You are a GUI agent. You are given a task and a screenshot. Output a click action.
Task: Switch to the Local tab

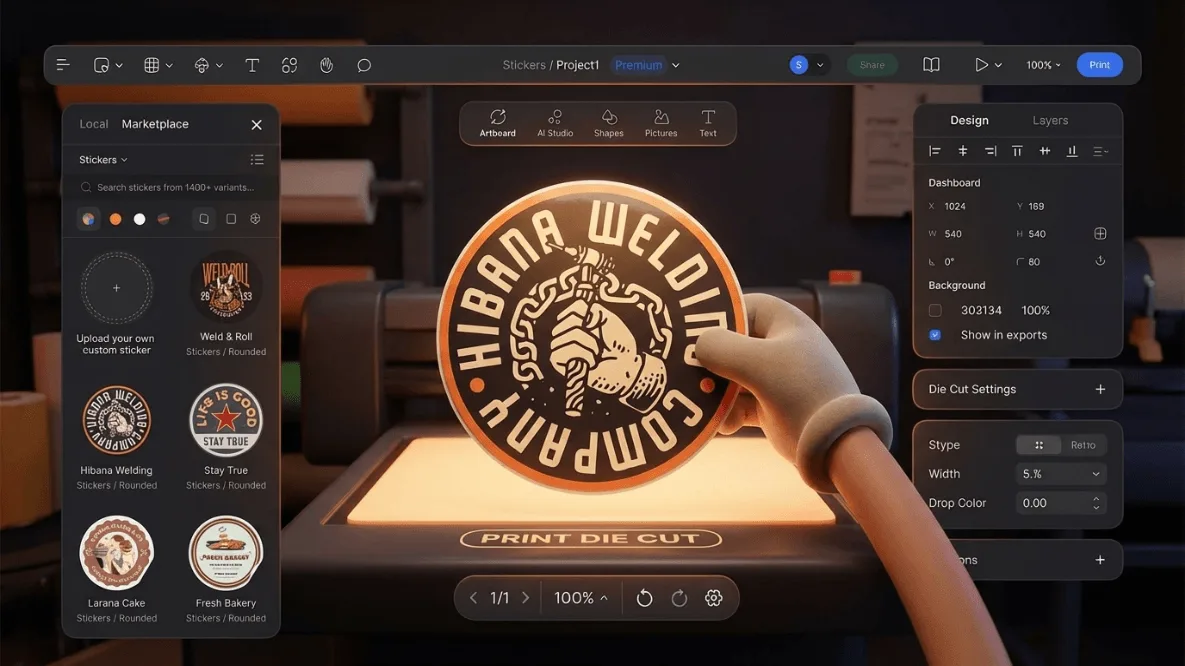click(94, 124)
